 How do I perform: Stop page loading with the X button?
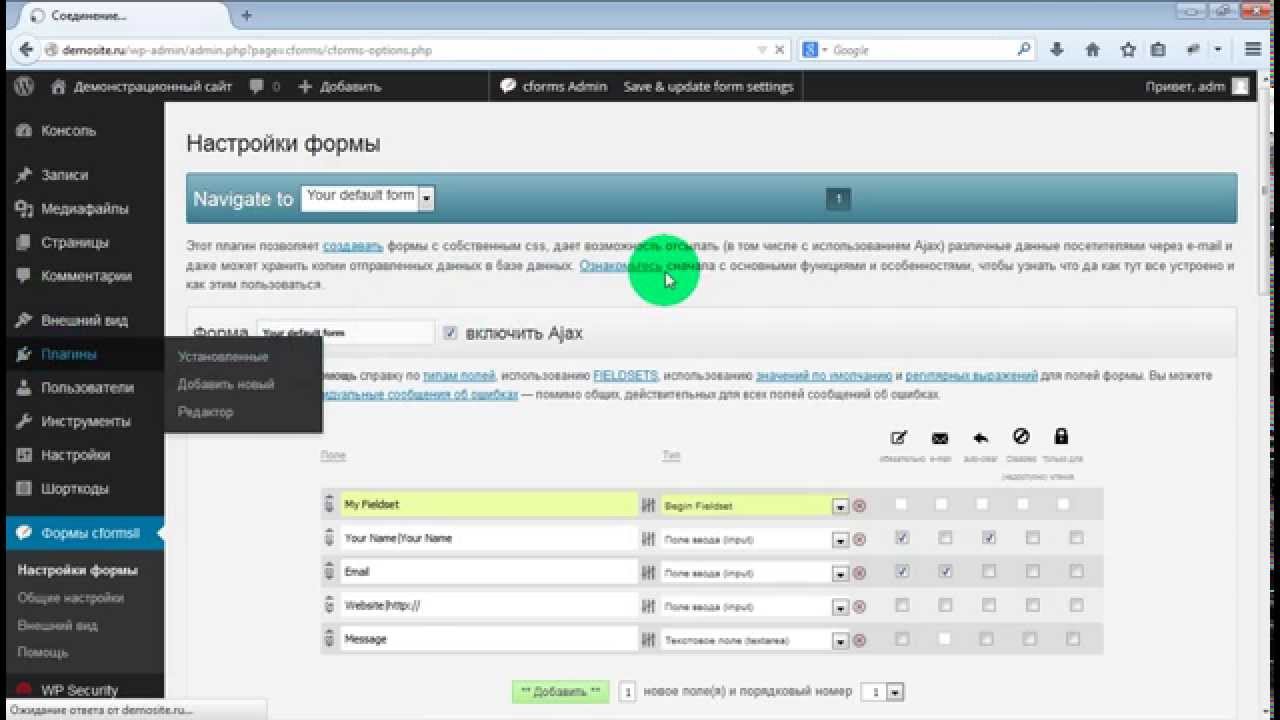(780, 49)
